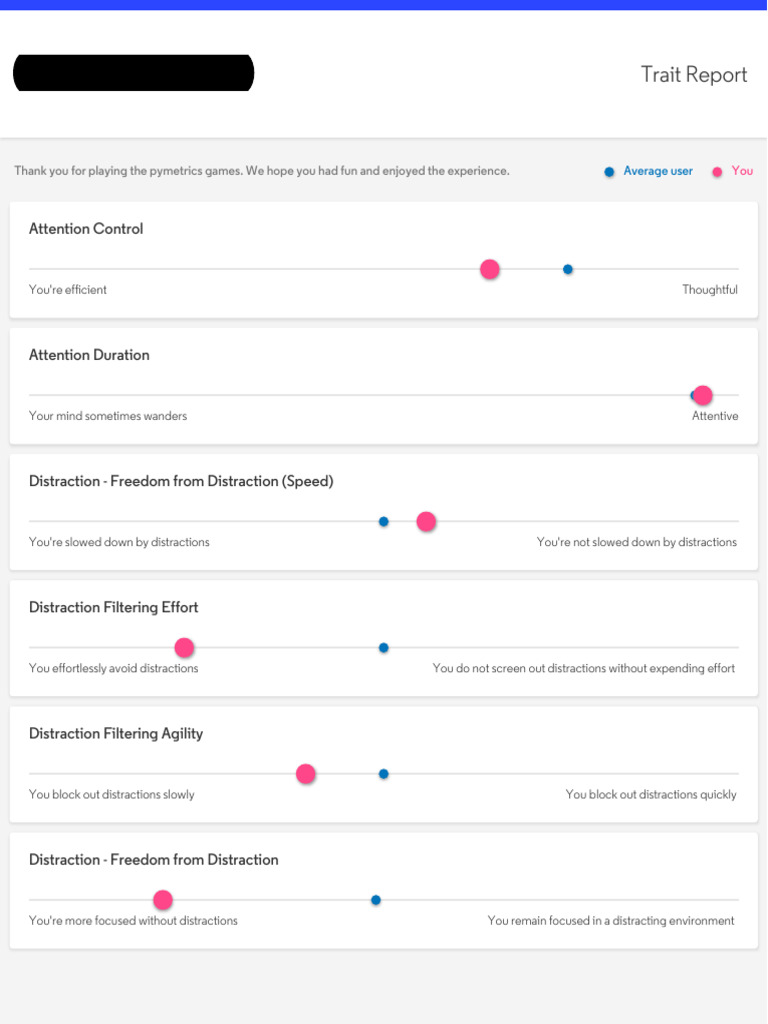The width and height of the screenshot is (768, 1024).
Task: Click the redacted name bar in header
Action: 133,73
